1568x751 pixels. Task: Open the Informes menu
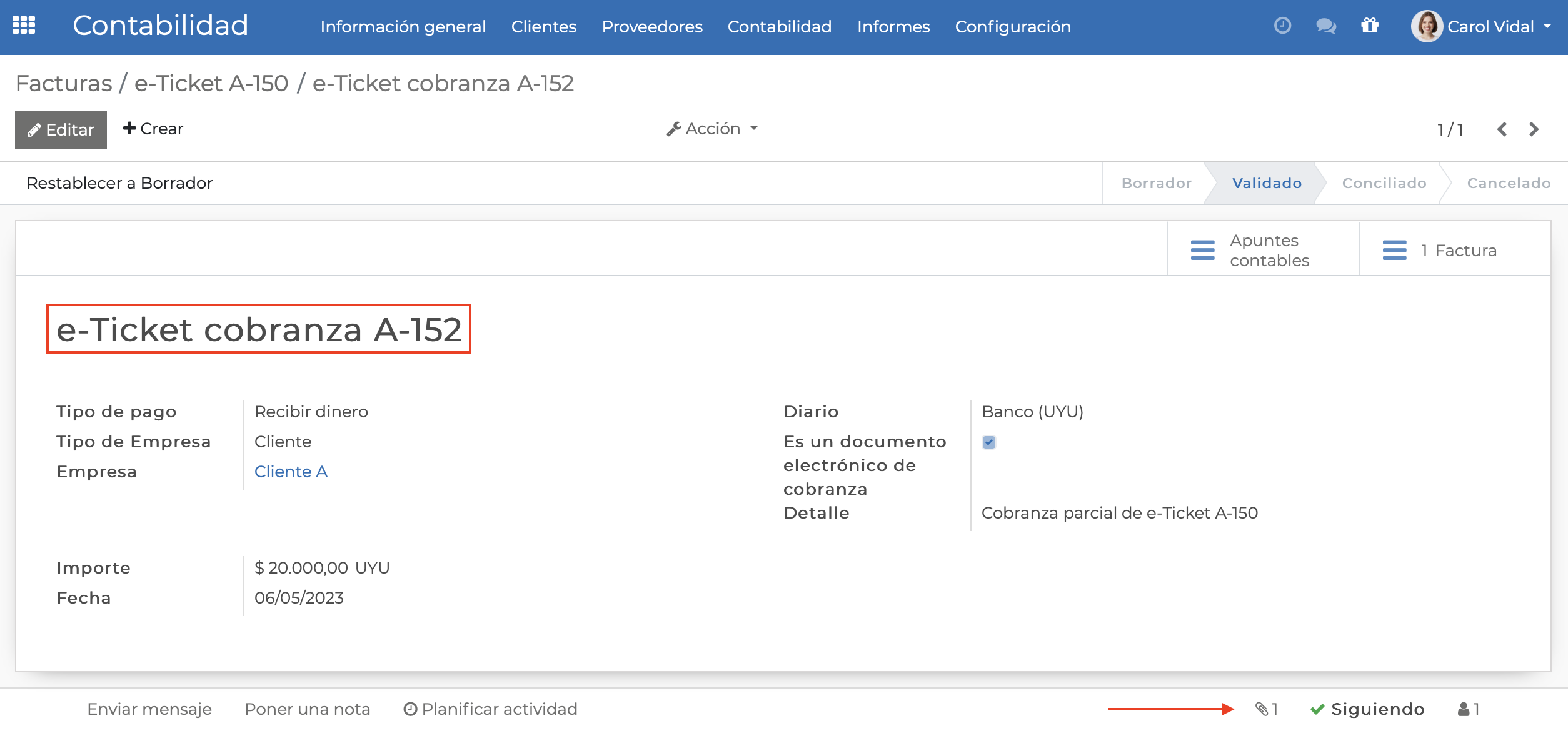tap(893, 26)
